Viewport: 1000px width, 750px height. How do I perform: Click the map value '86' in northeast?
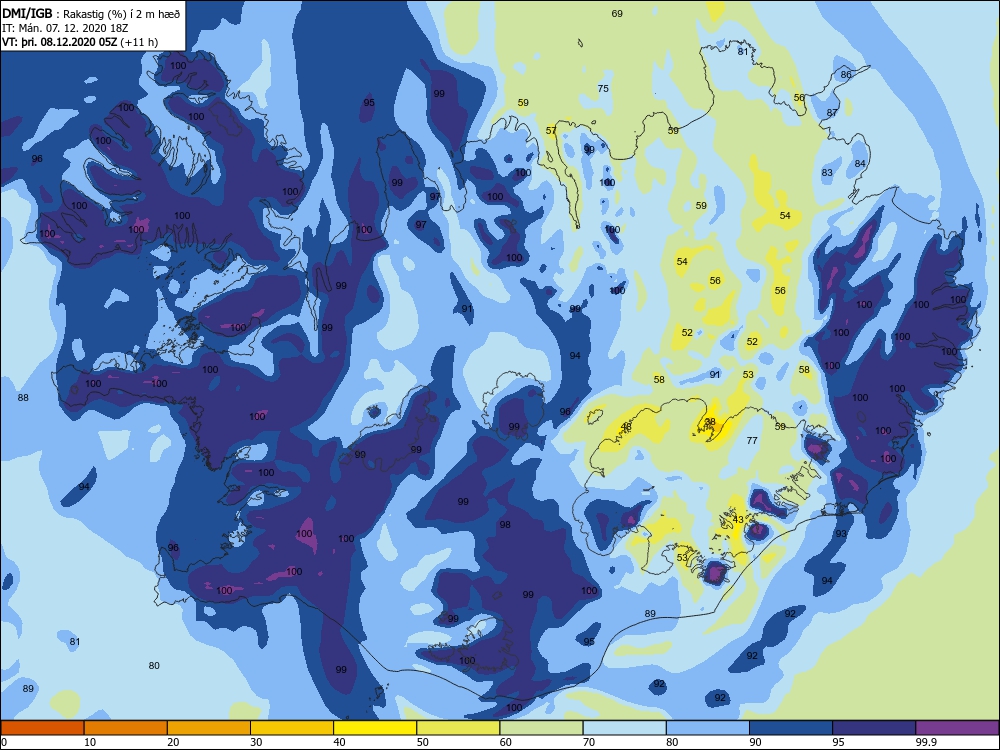click(846, 75)
